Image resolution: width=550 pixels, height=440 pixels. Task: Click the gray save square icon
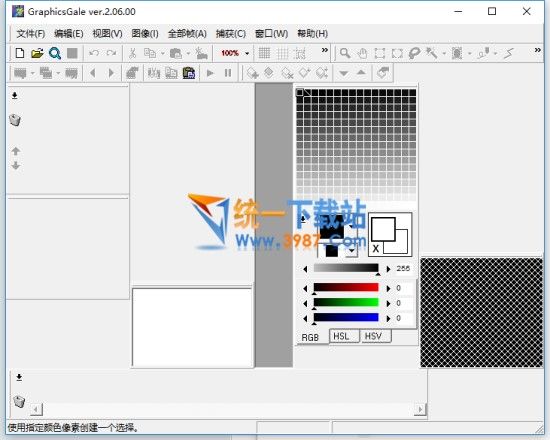(72, 53)
